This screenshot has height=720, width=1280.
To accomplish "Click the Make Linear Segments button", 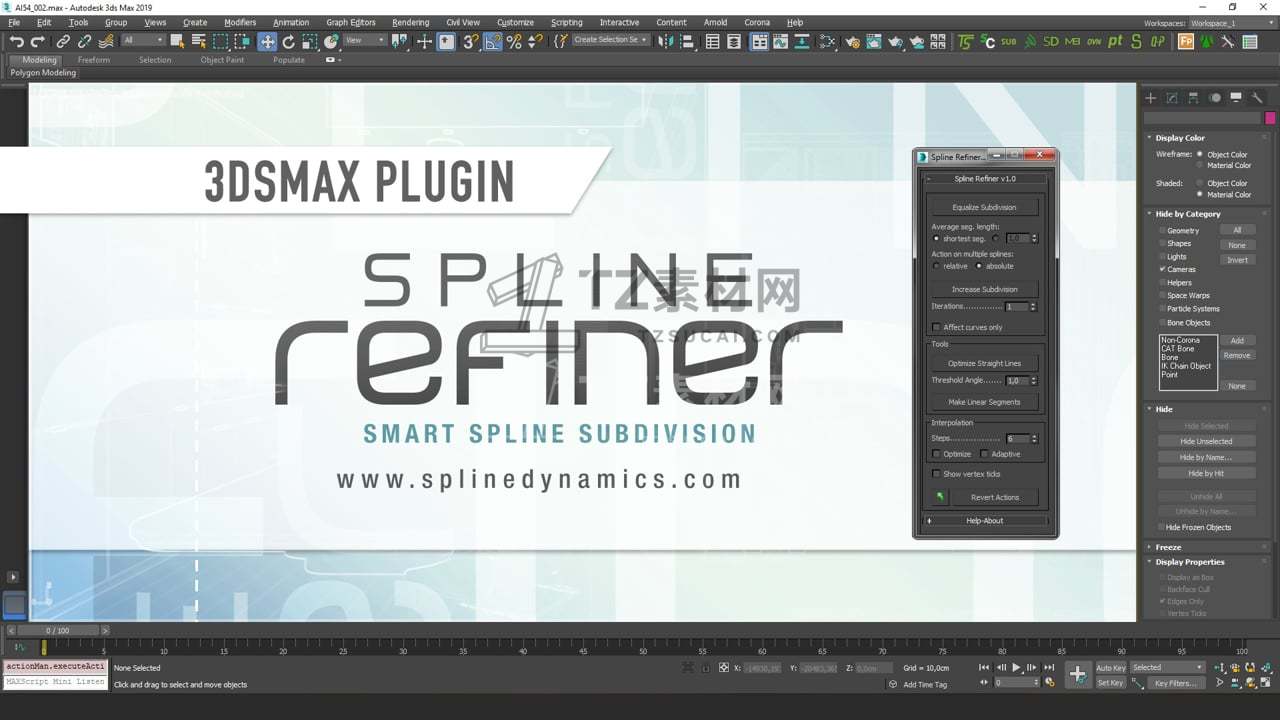I will click(x=984, y=402).
